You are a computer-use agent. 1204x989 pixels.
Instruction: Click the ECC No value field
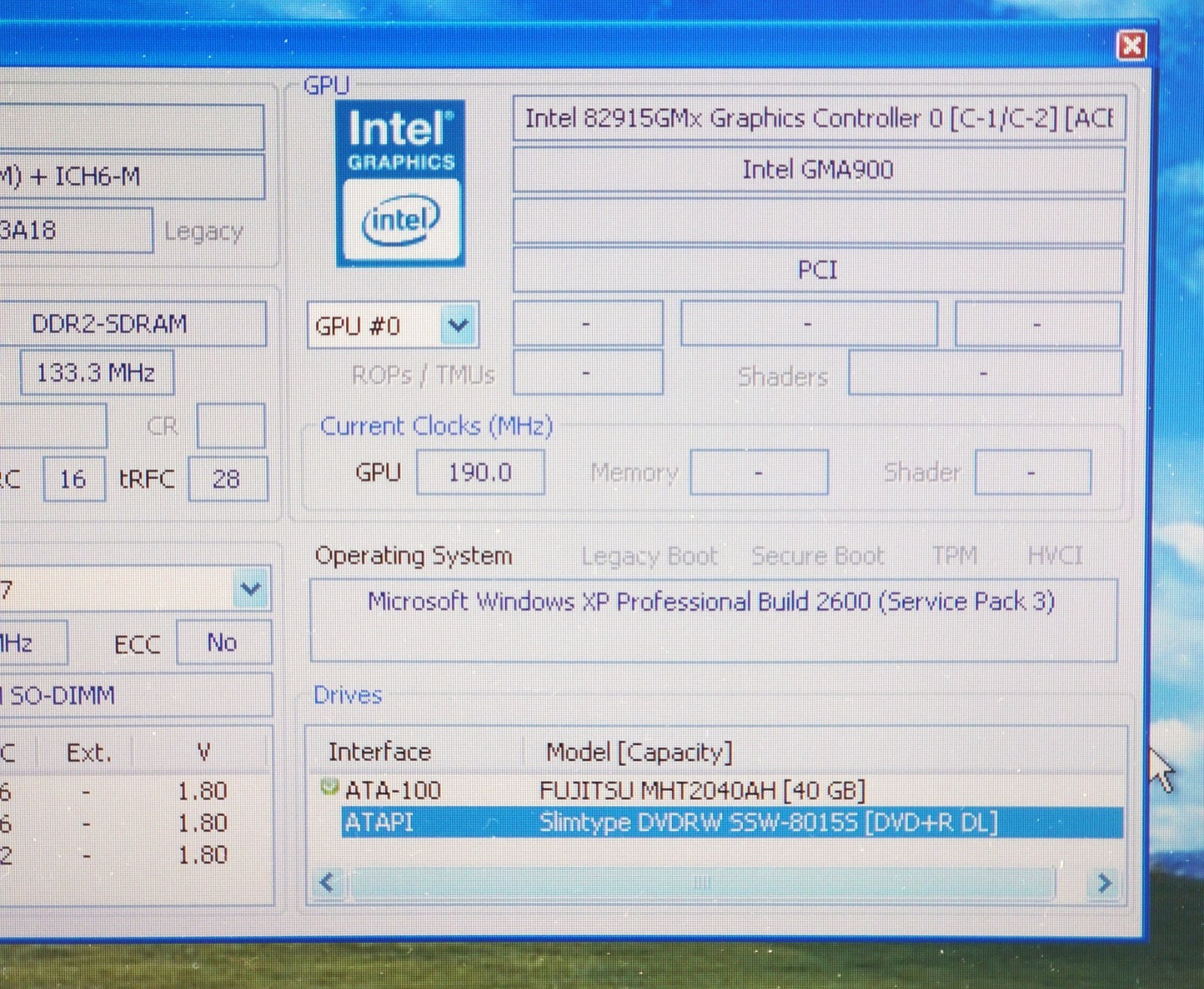pos(223,643)
